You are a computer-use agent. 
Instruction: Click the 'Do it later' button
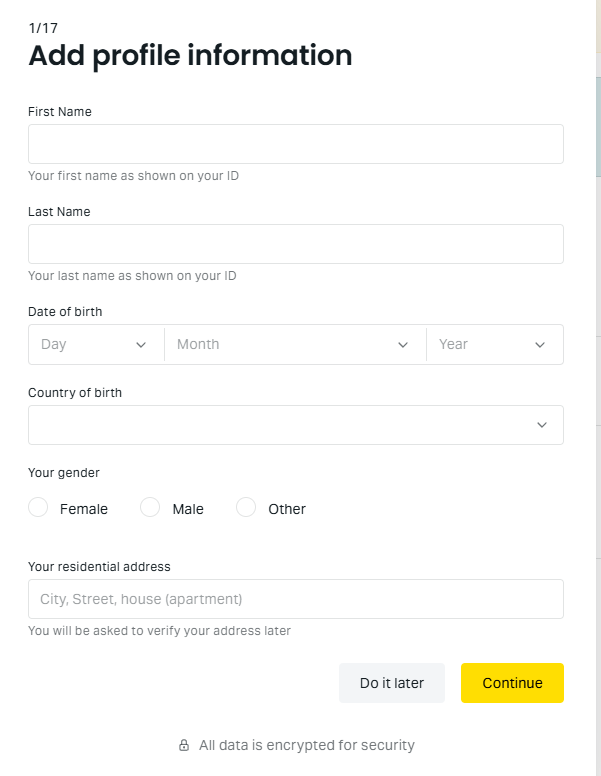tap(392, 683)
